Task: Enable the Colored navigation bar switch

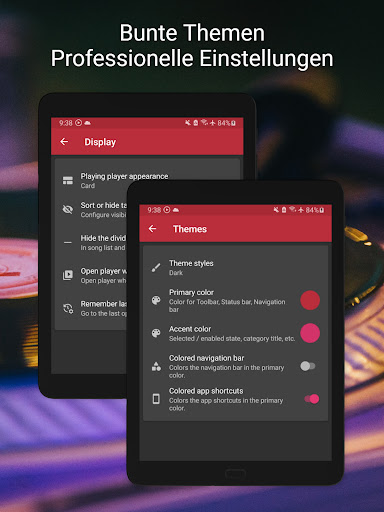Action: click(x=308, y=366)
